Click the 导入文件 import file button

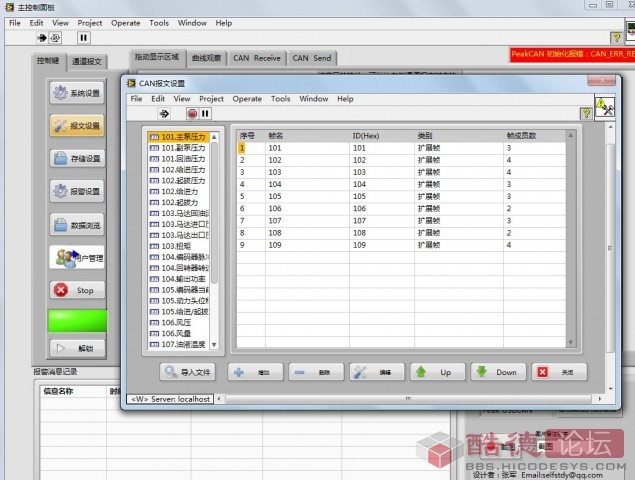coord(188,372)
